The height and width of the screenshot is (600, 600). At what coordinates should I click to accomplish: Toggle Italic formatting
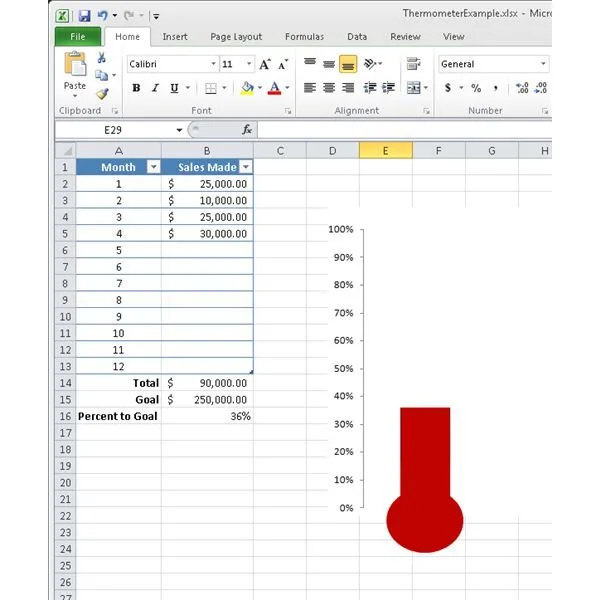pos(155,88)
